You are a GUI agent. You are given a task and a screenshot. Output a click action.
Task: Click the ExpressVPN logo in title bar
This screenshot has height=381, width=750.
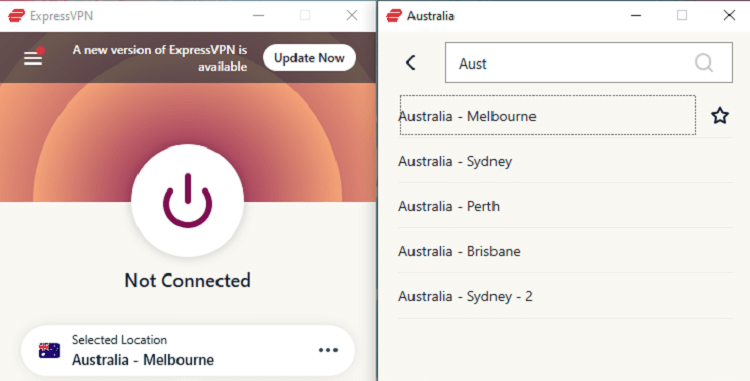(x=16, y=16)
